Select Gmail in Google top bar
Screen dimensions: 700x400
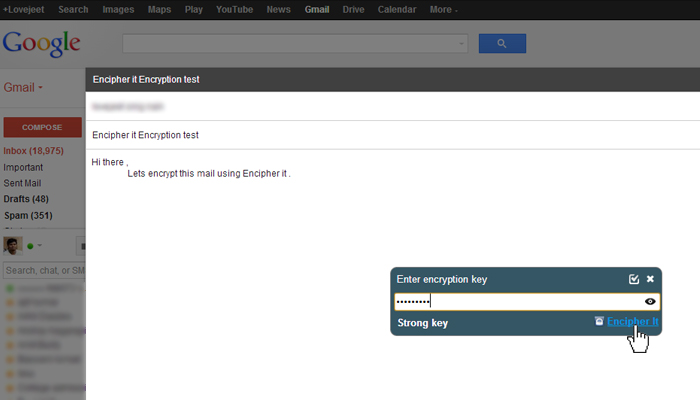(317, 9)
